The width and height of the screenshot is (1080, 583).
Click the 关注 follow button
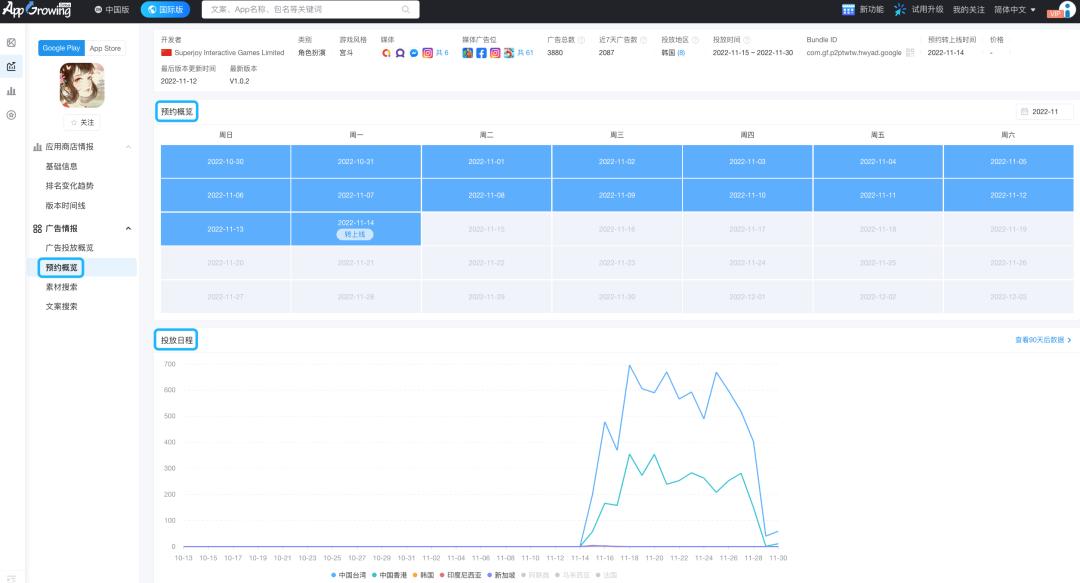(x=82, y=122)
